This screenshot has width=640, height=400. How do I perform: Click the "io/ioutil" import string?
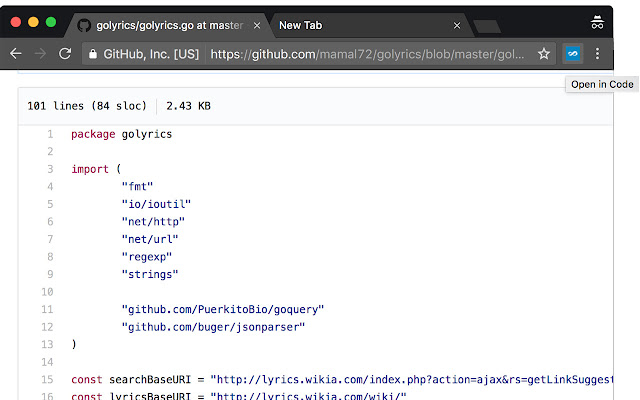[x=156, y=204]
